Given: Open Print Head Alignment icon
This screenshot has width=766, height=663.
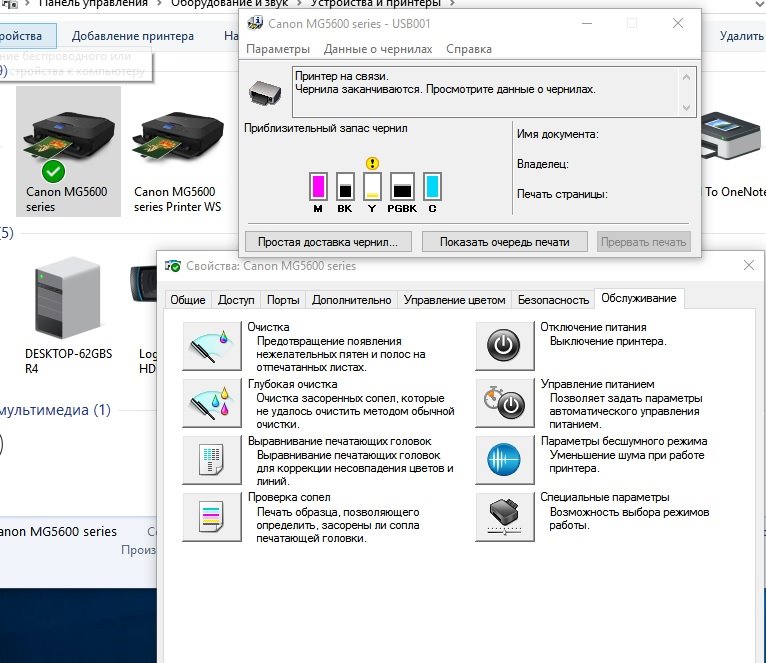Looking at the screenshot, I should pyautogui.click(x=212, y=460).
